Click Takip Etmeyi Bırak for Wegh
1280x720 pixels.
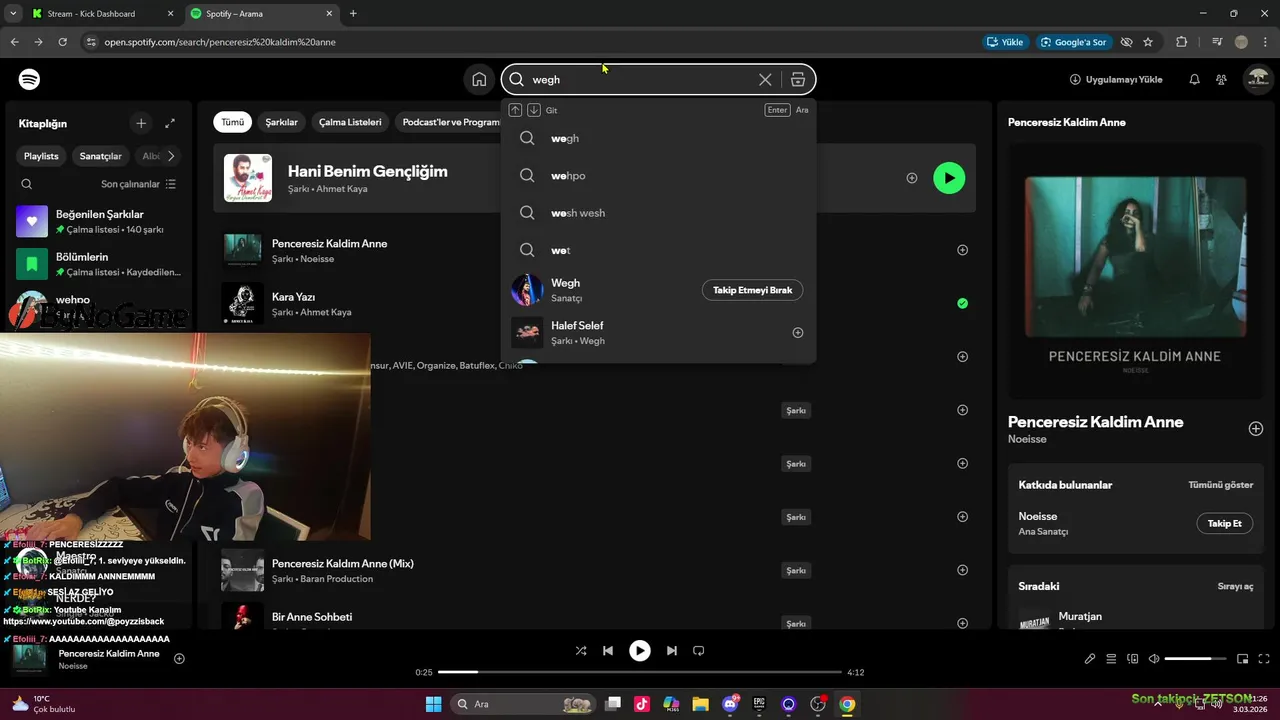(752, 290)
